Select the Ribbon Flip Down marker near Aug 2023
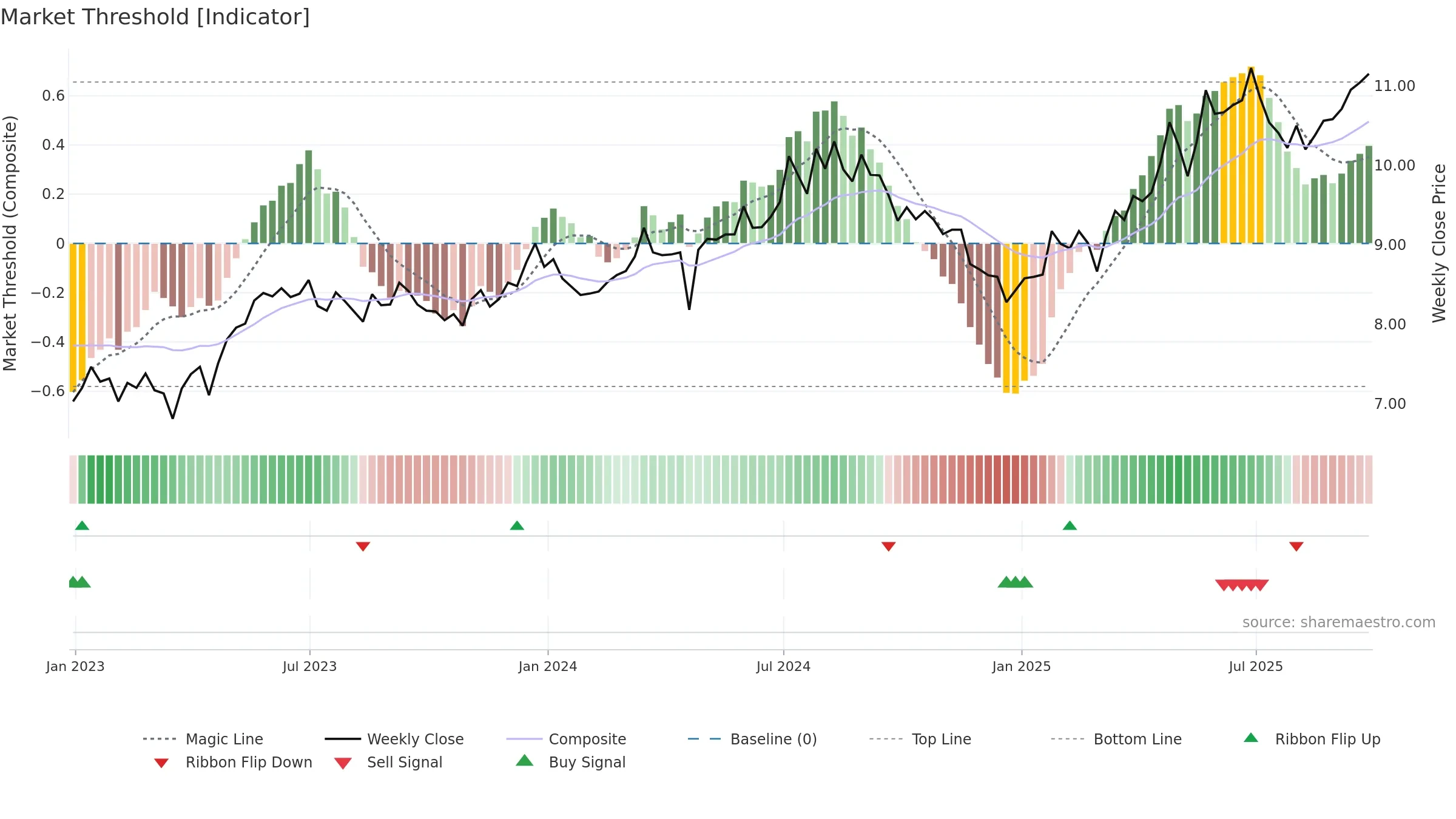Viewport: 1456px width, 819px height. 363,547
